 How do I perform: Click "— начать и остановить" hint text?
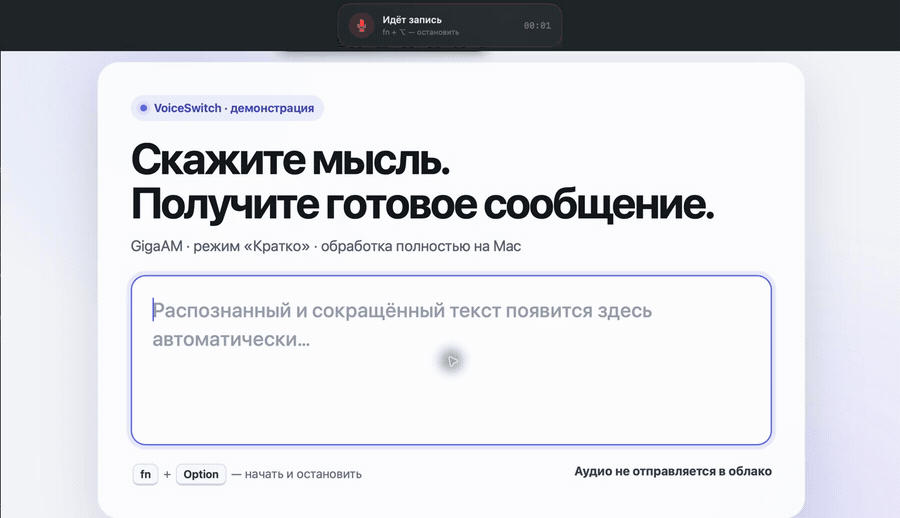click(x=297, y=474)
